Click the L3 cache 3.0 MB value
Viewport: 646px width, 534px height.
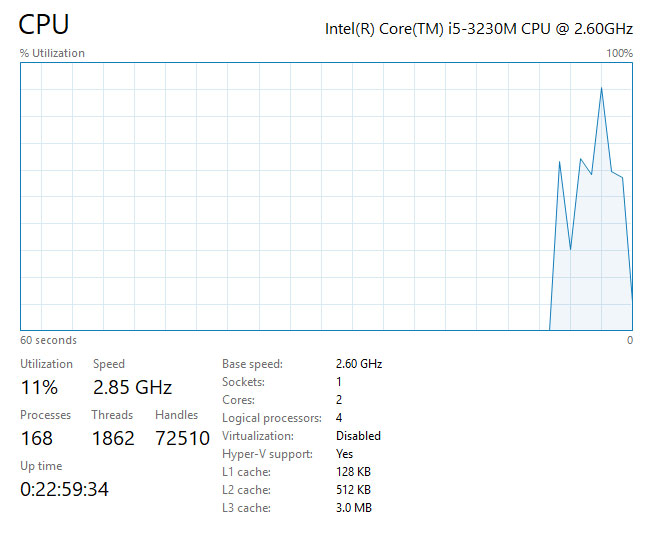coord(353,508)
